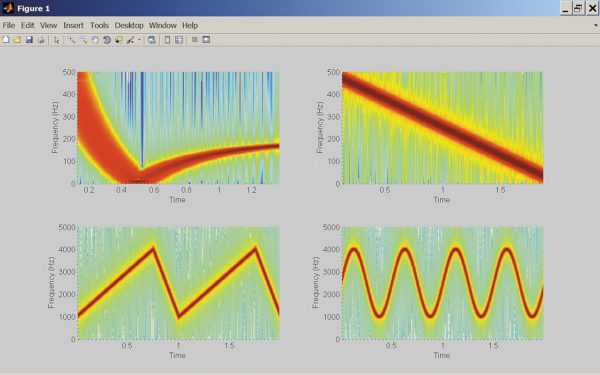Toggle the Data Cursor tool
Image resolution: width=600 pixels, height=375 pixels.
(119, 40)
